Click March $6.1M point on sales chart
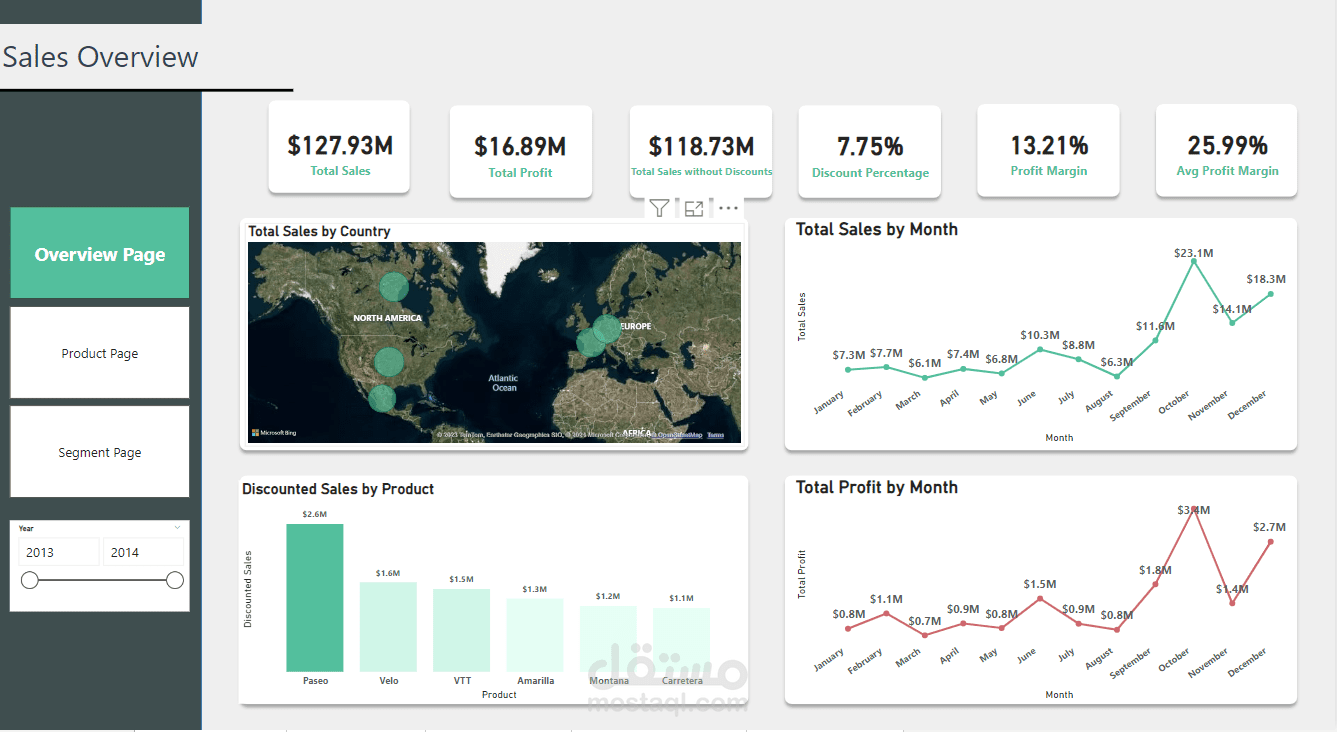 pos(925,378)
